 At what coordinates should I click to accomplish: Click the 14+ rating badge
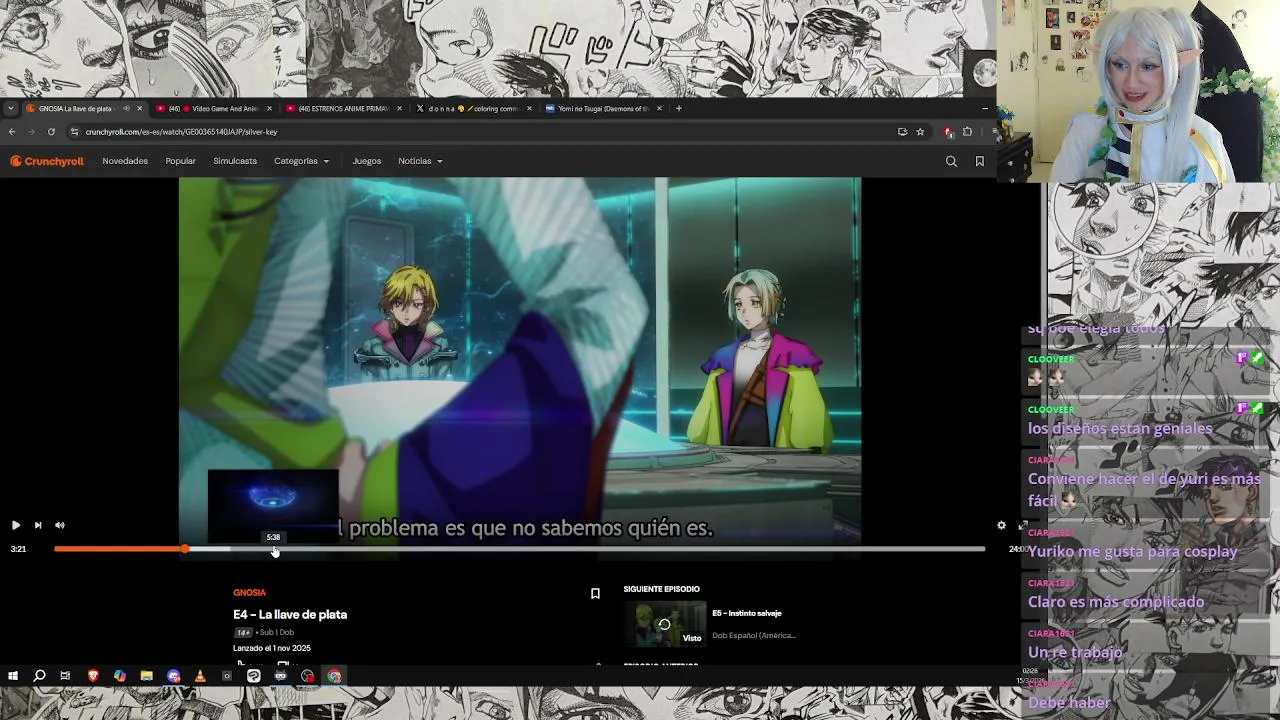coord(243,632)
